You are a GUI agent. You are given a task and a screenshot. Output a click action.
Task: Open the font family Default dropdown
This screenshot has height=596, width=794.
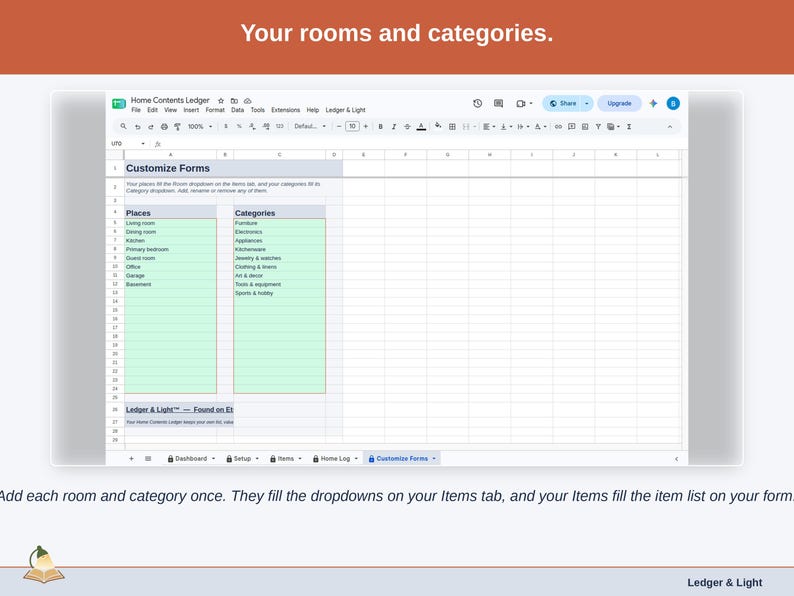[310, 127]
